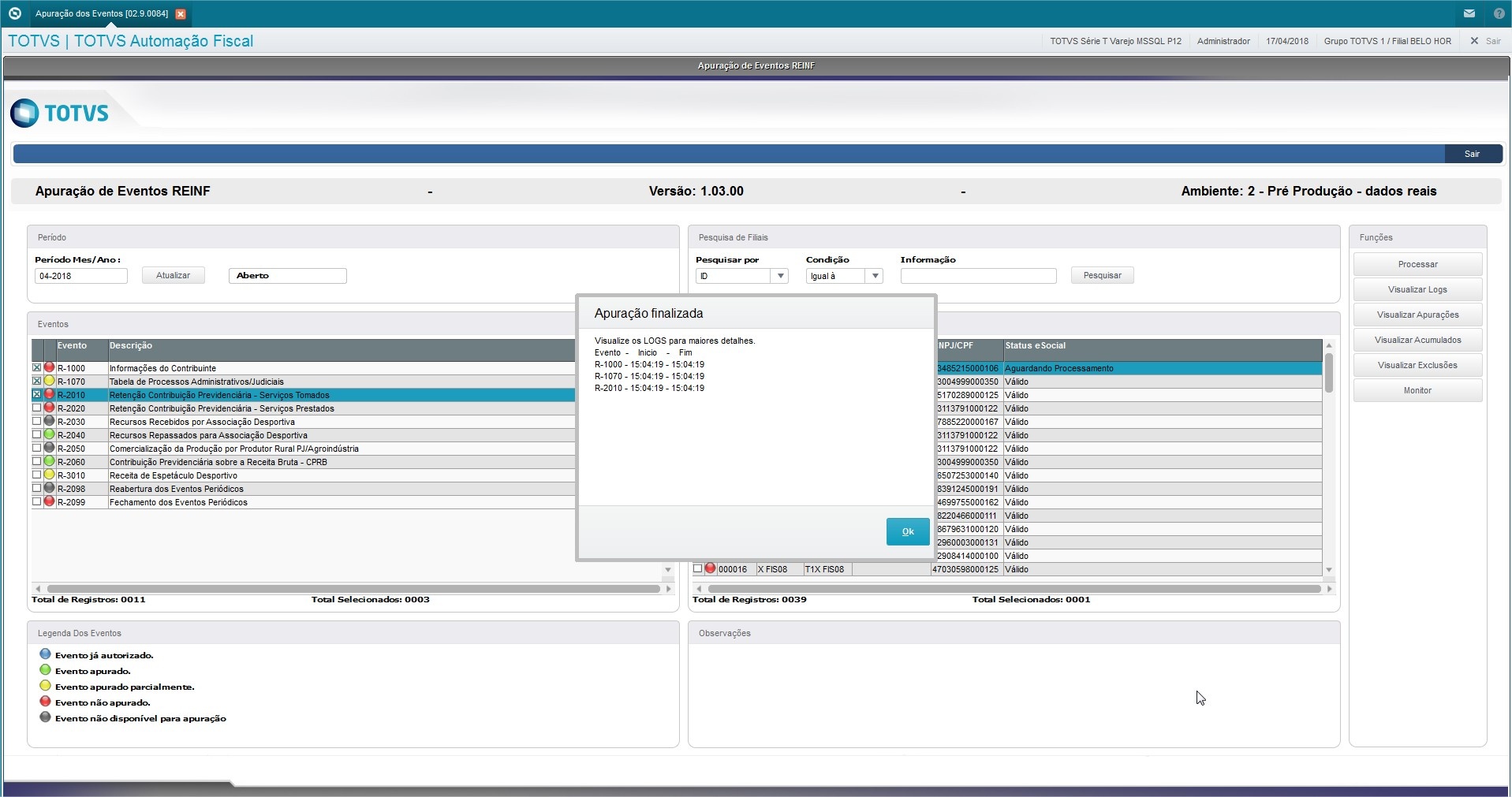Click the Processar button
This screenshot has height=797, width=1512.
[1417, 264]
